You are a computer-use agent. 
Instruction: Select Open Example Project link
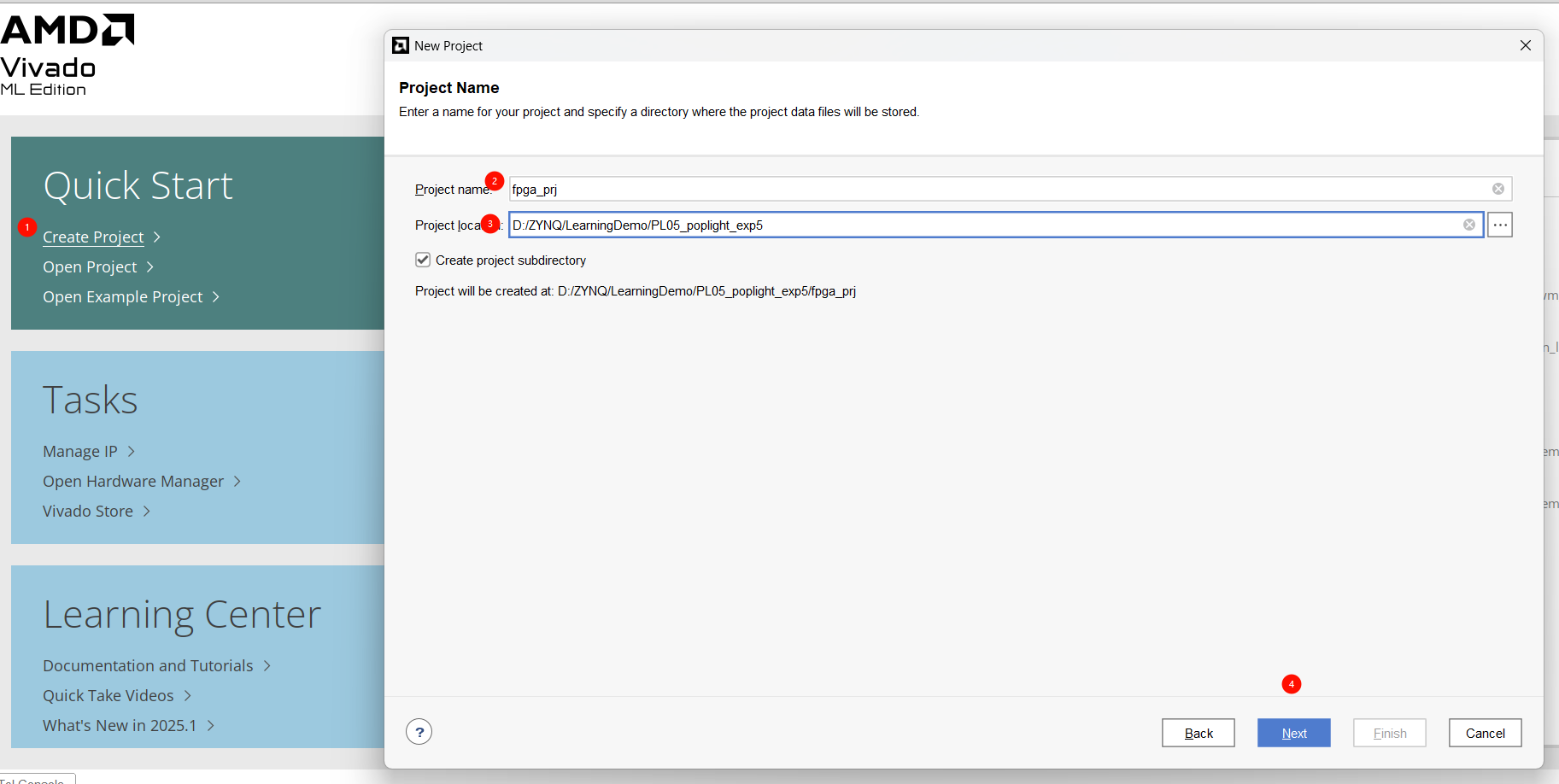[123, 296]
